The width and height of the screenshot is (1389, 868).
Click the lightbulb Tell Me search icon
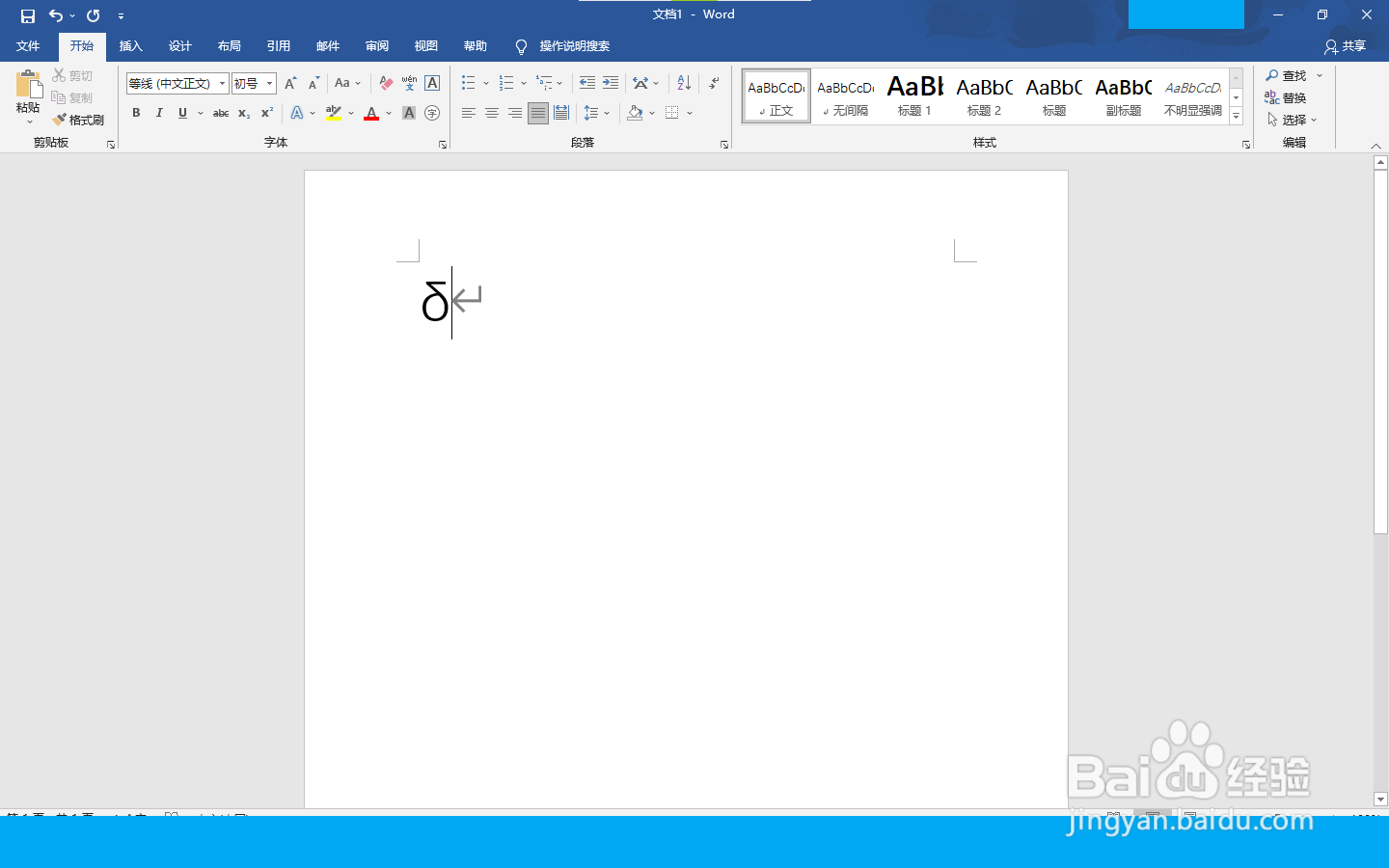pos(521,46)
